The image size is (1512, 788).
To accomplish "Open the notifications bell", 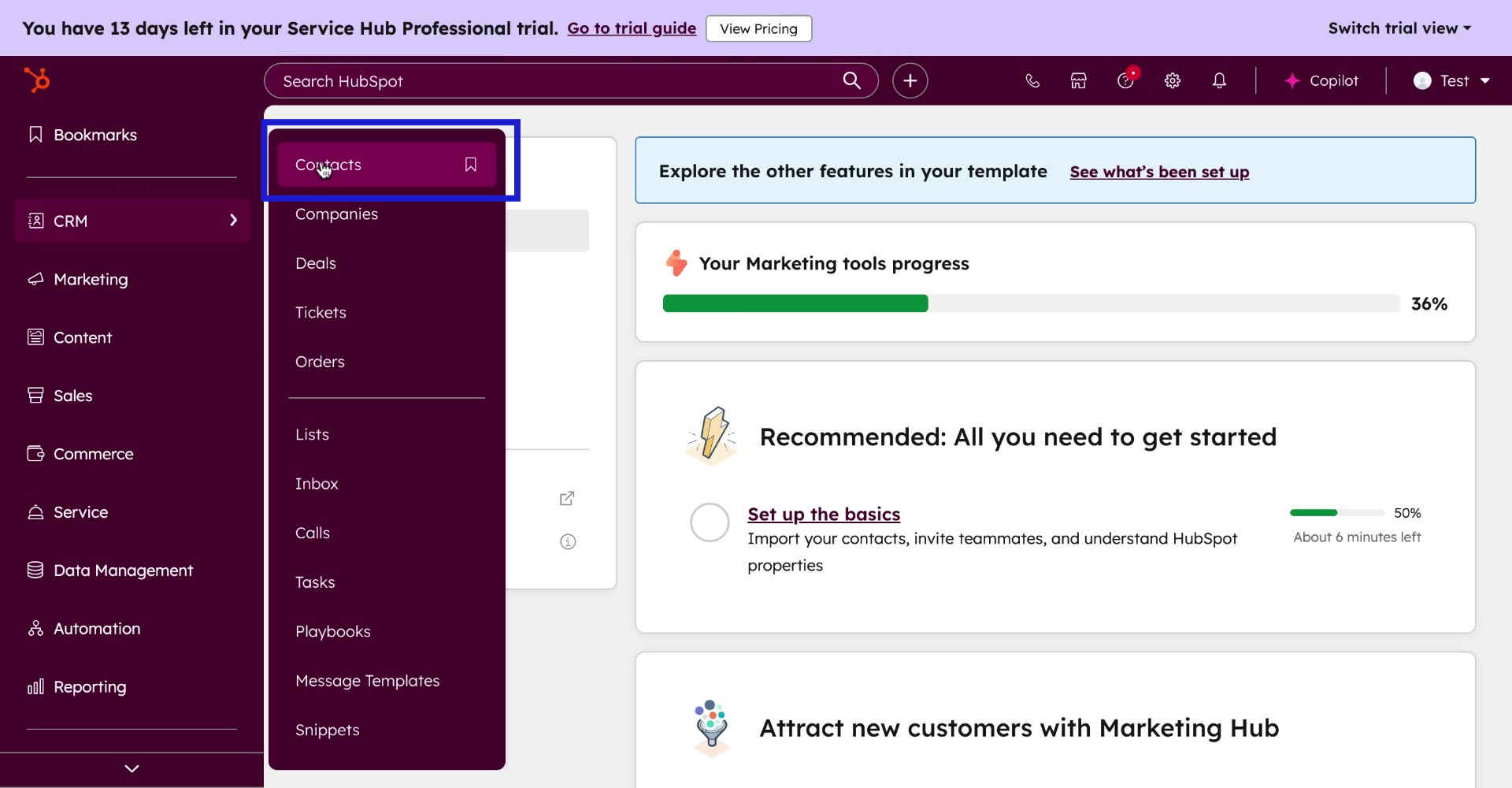I will tap(1219, 80).
